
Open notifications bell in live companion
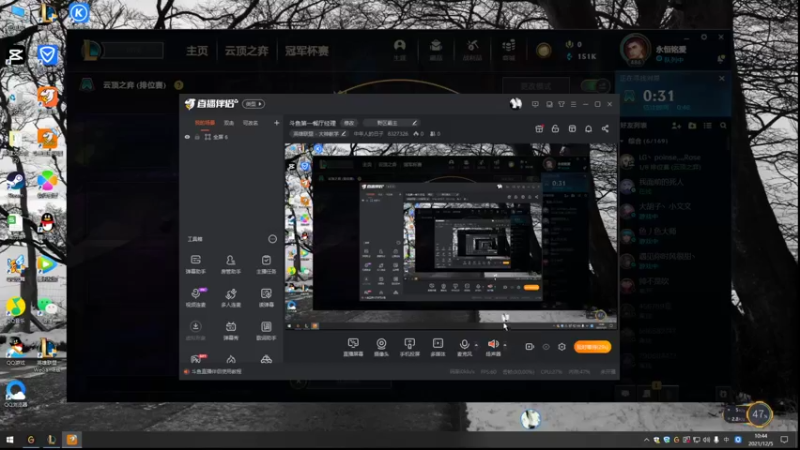[x=588, y=129]
